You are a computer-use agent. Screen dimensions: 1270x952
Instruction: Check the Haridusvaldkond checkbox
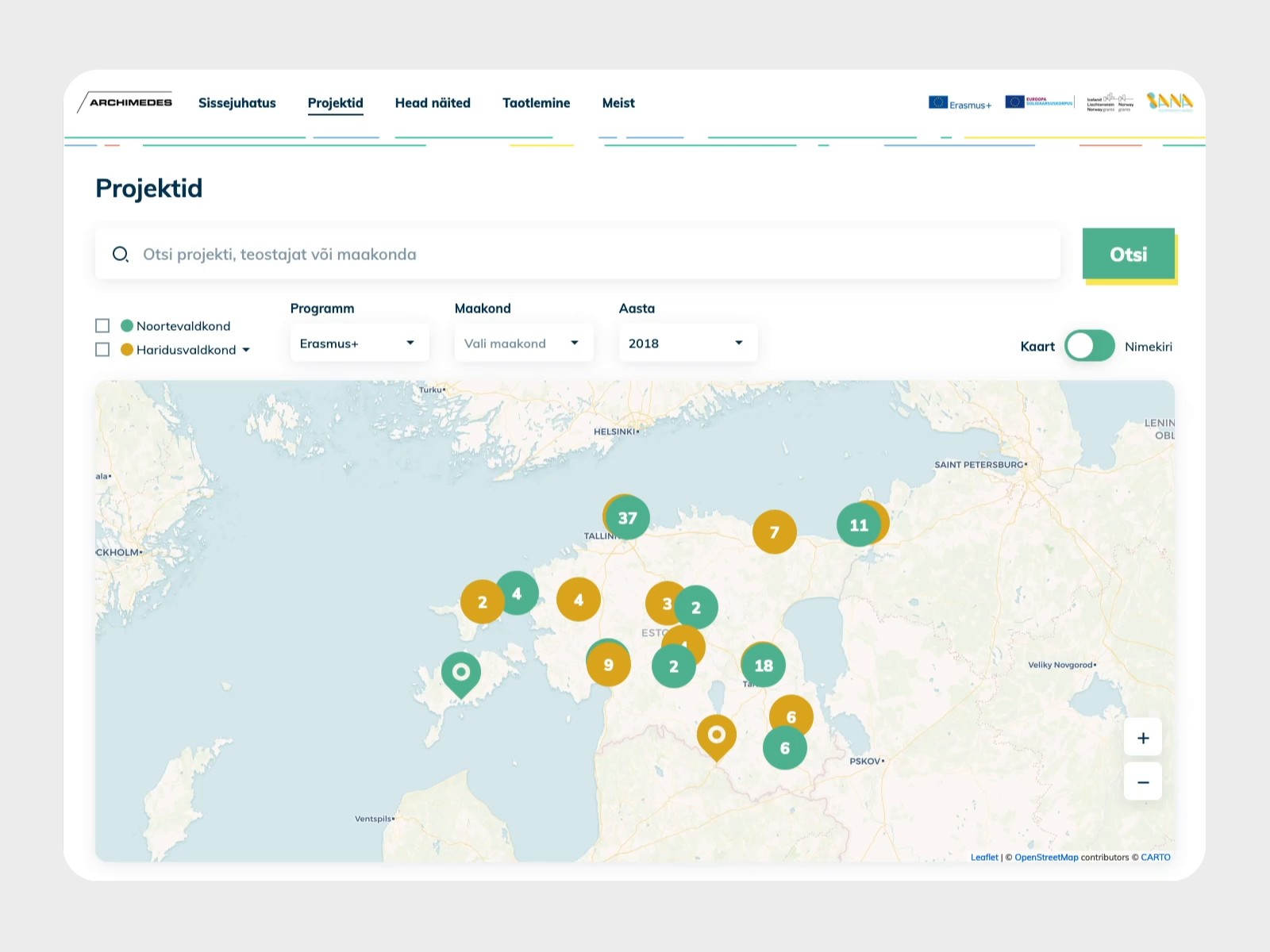pos(102,350)
